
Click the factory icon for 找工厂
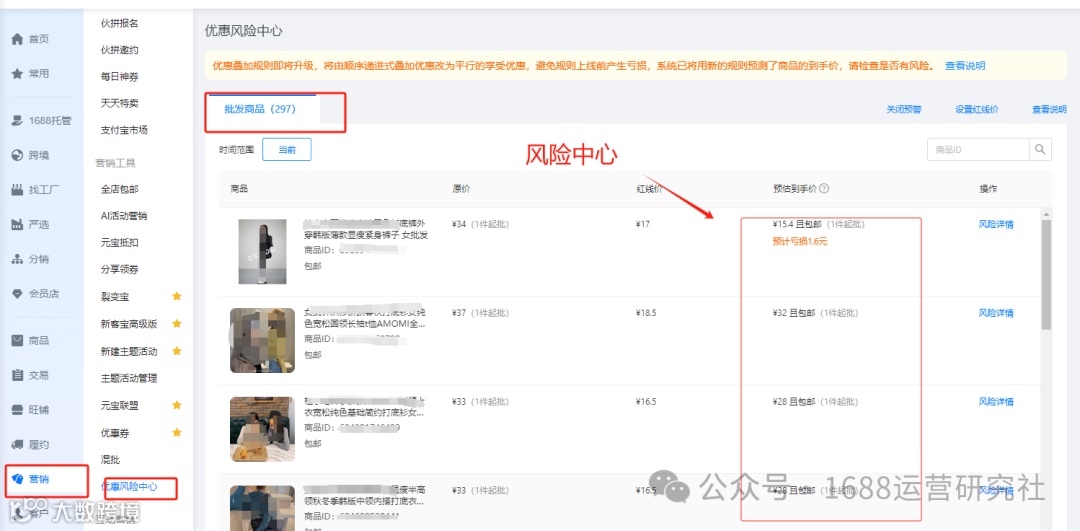pyautogui.click(x=17, y=190)
